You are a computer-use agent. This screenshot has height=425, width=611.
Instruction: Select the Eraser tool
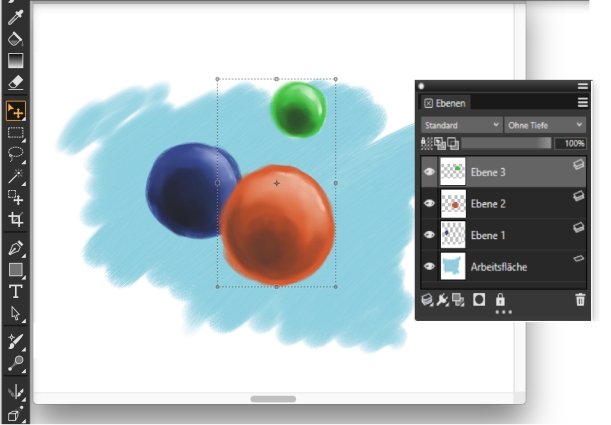15,83
